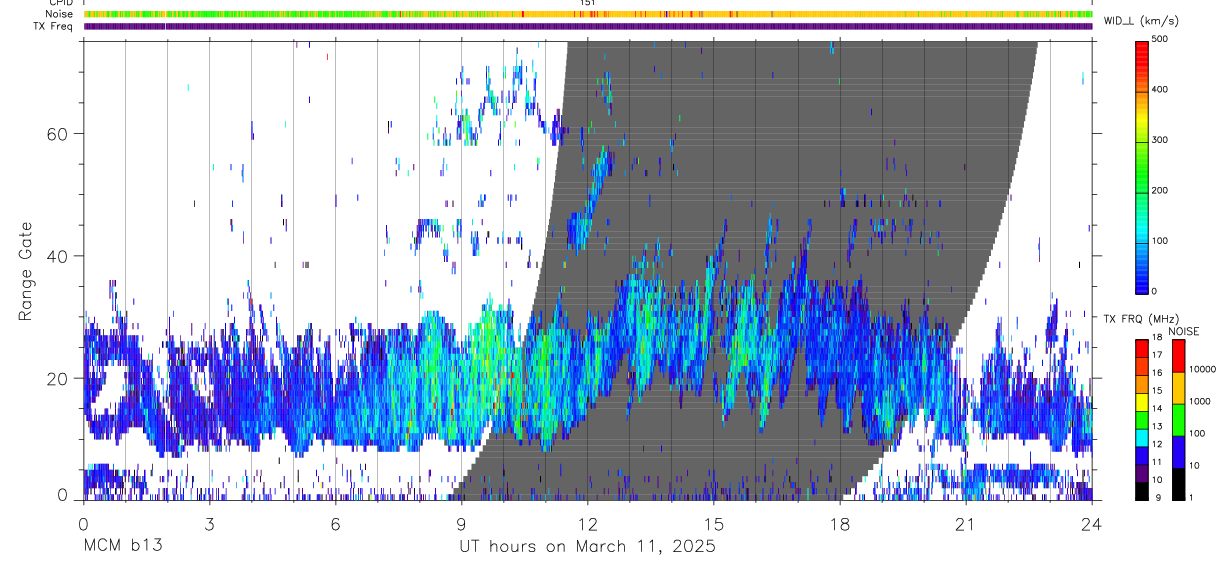
Task: Click the '14' label in TX FRQ legend
Action: pos(1156,409)
